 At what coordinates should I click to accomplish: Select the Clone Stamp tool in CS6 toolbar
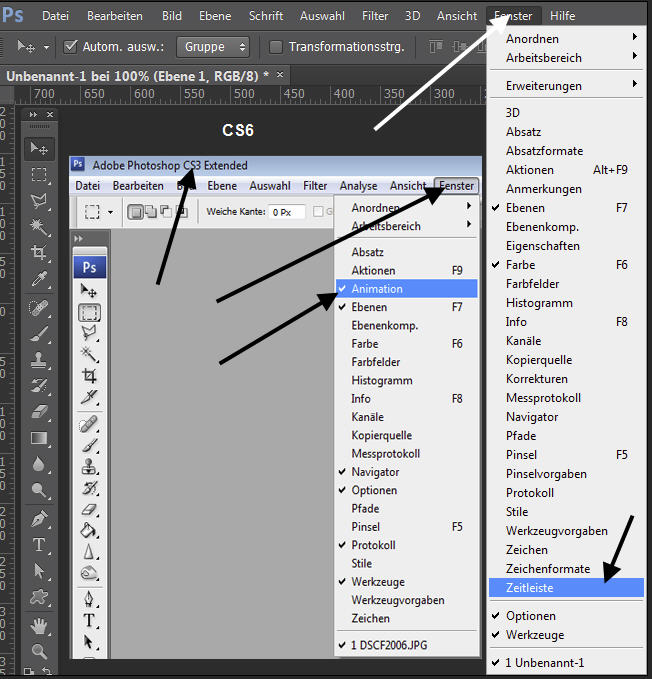click(39, 358)
